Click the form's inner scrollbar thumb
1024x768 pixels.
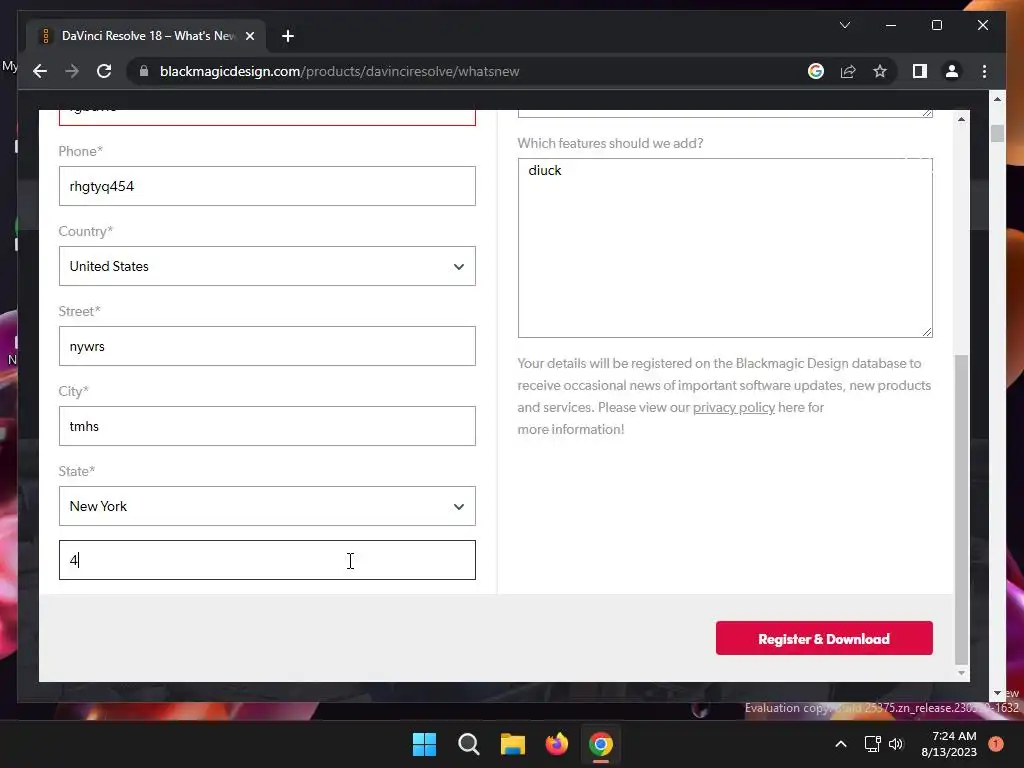[x=961, y=509]
